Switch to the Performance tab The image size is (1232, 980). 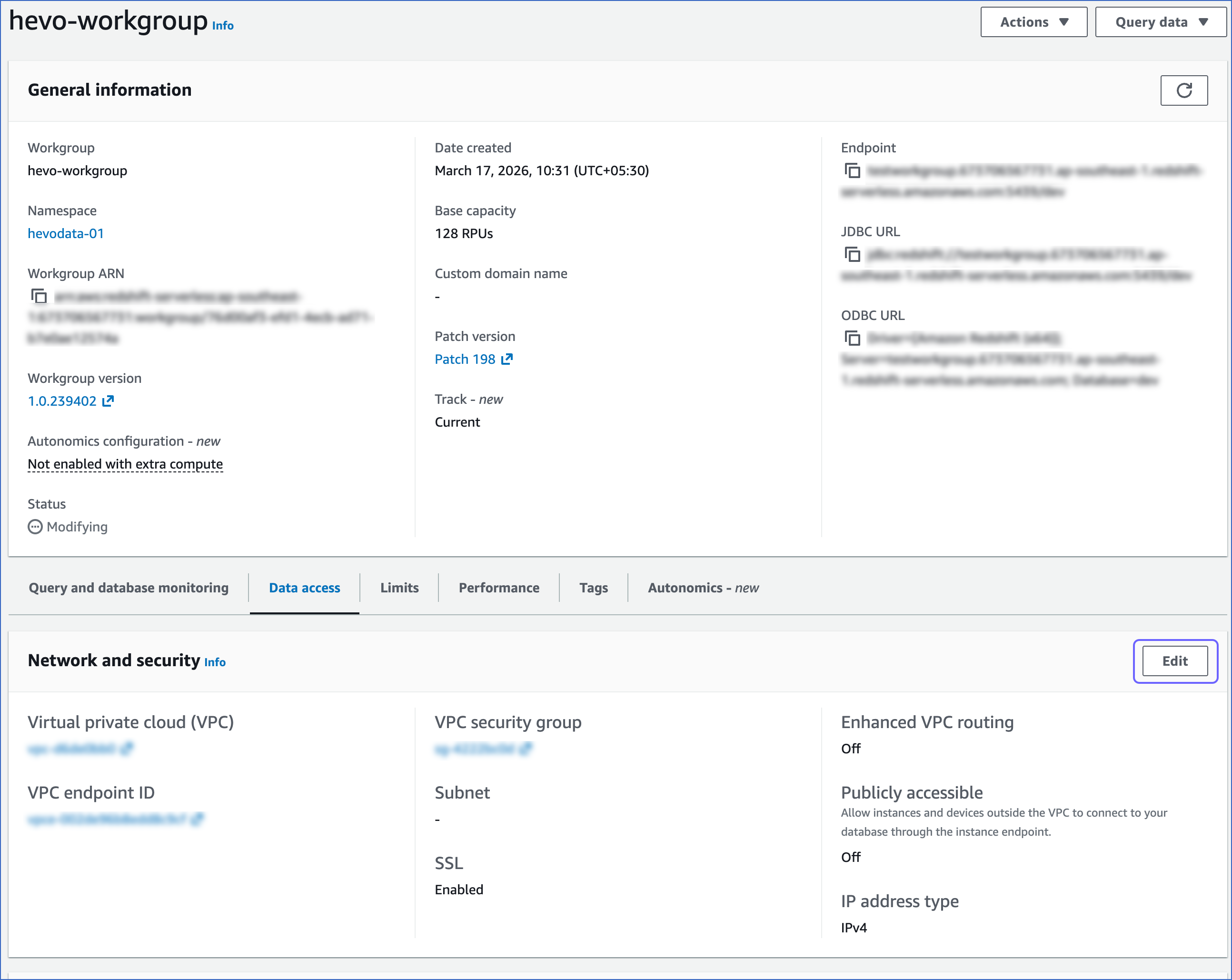(x=498, y=587)
